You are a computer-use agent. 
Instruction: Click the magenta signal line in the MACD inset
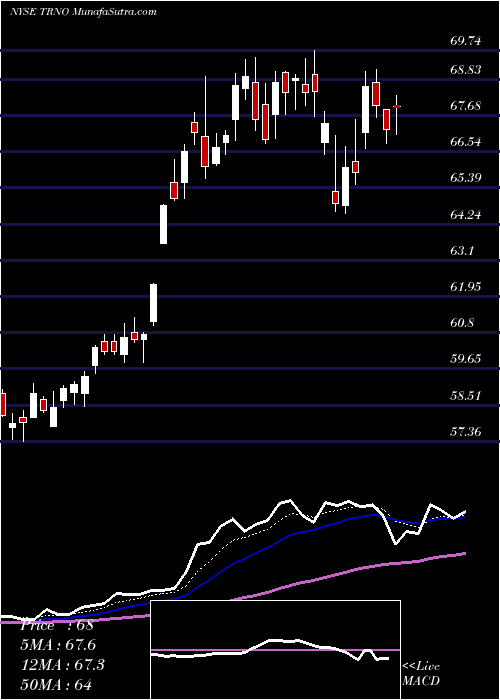275,650
